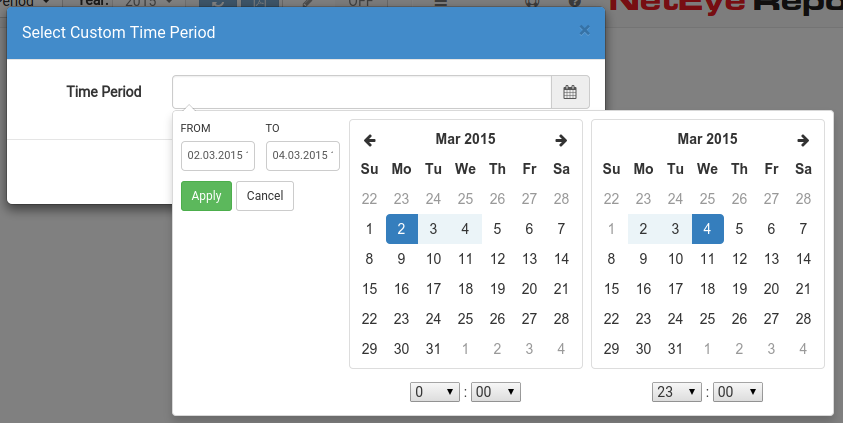Select March 4 in the right calendar
Viewport: 843px width, 423px height.
[708, 229]
